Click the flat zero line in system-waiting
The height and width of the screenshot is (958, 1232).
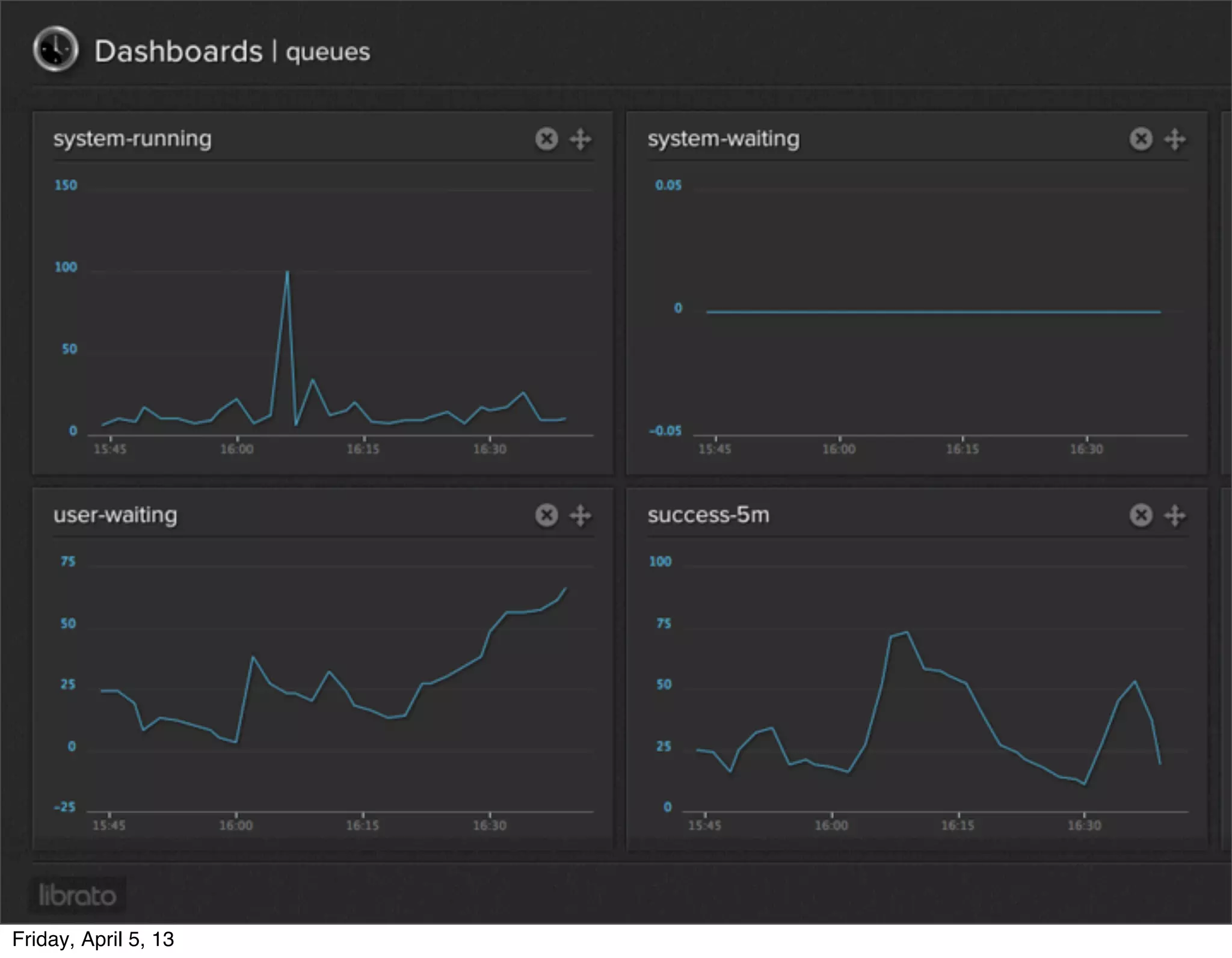click(x=932, y=312)
